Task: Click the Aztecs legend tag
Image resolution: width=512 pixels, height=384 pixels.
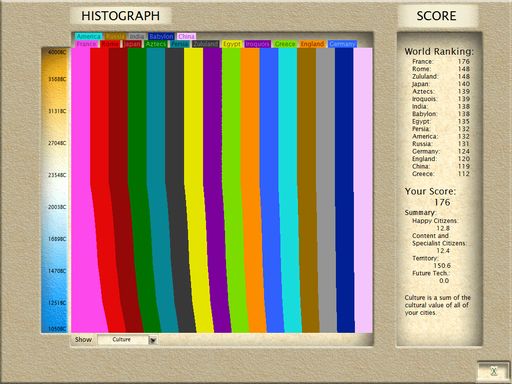Action: click(156, 44)
